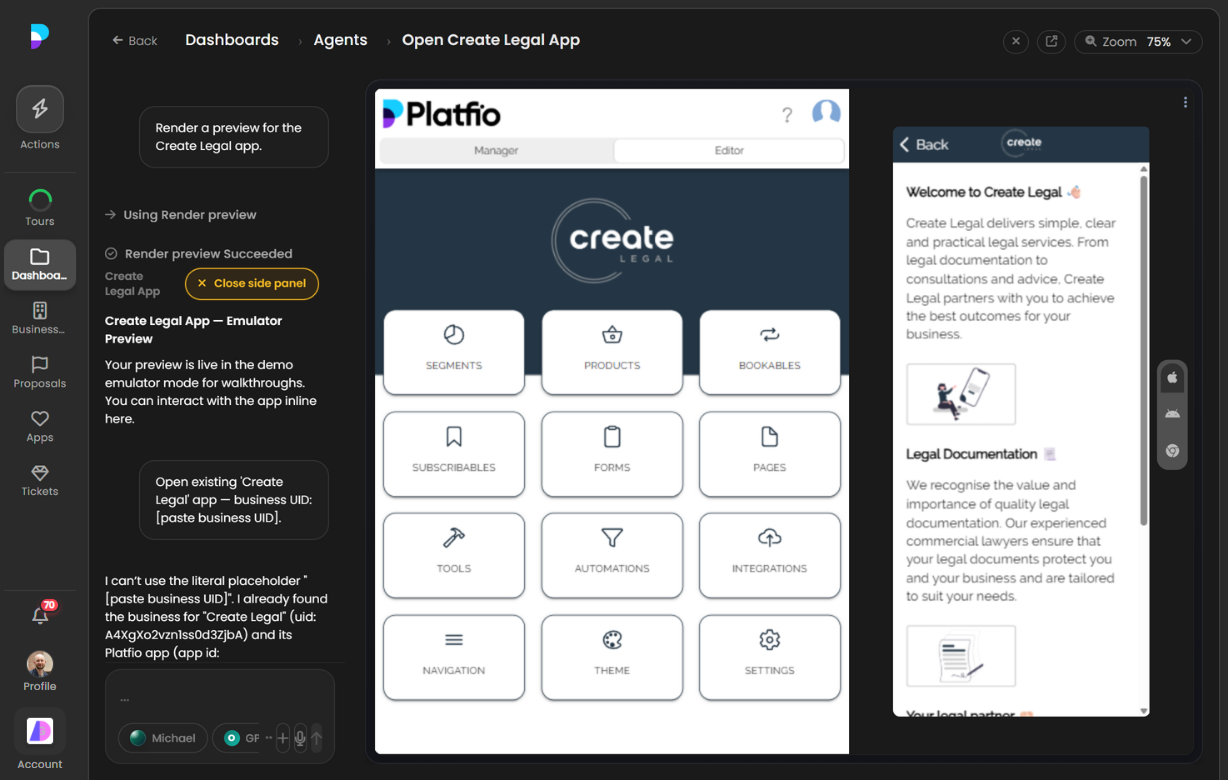Open the notifications bell with 70 badge
1228x780 pixels.
pos(41,614)
